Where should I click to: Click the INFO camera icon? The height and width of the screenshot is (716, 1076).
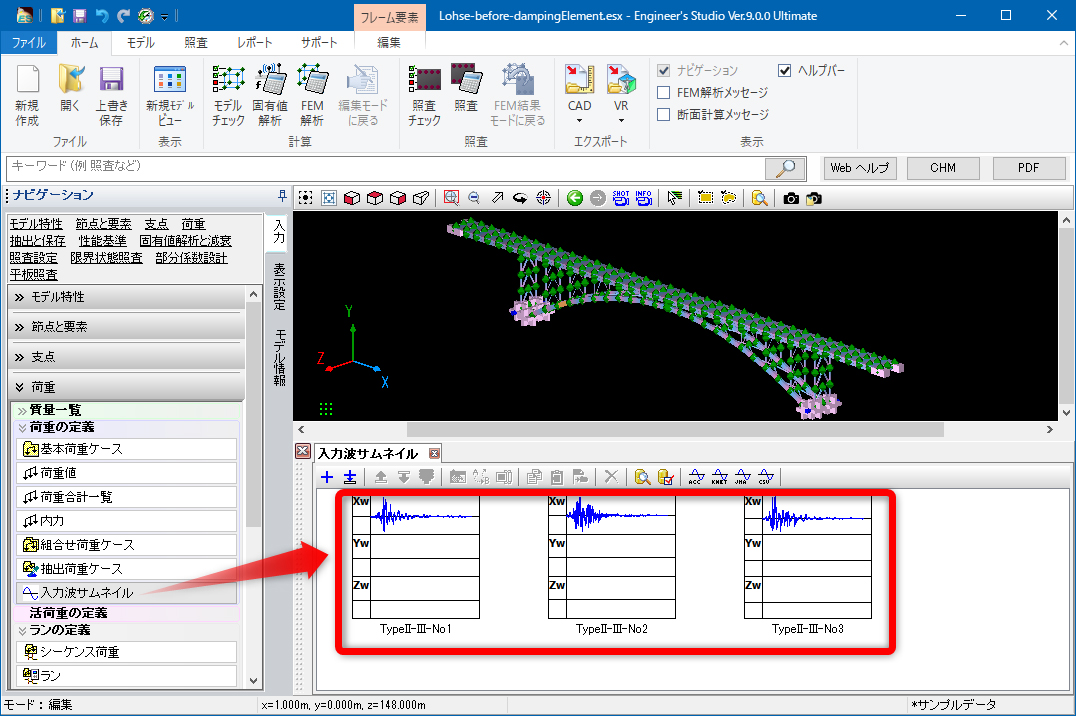point(644,198)
